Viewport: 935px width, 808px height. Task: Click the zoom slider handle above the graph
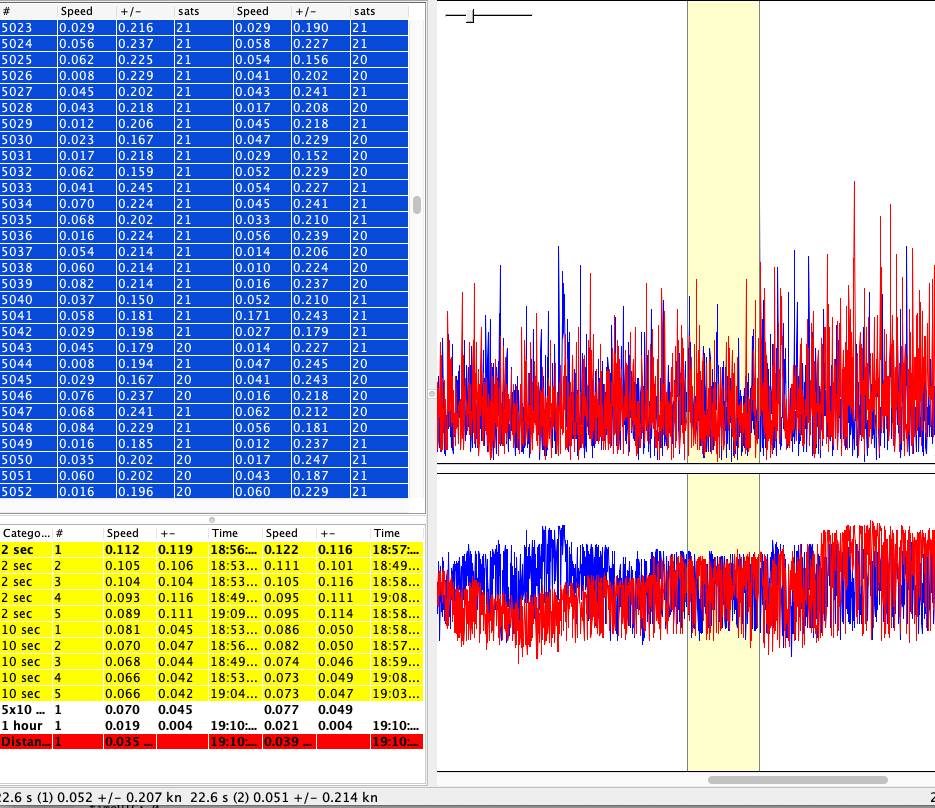tap(470, 15)
